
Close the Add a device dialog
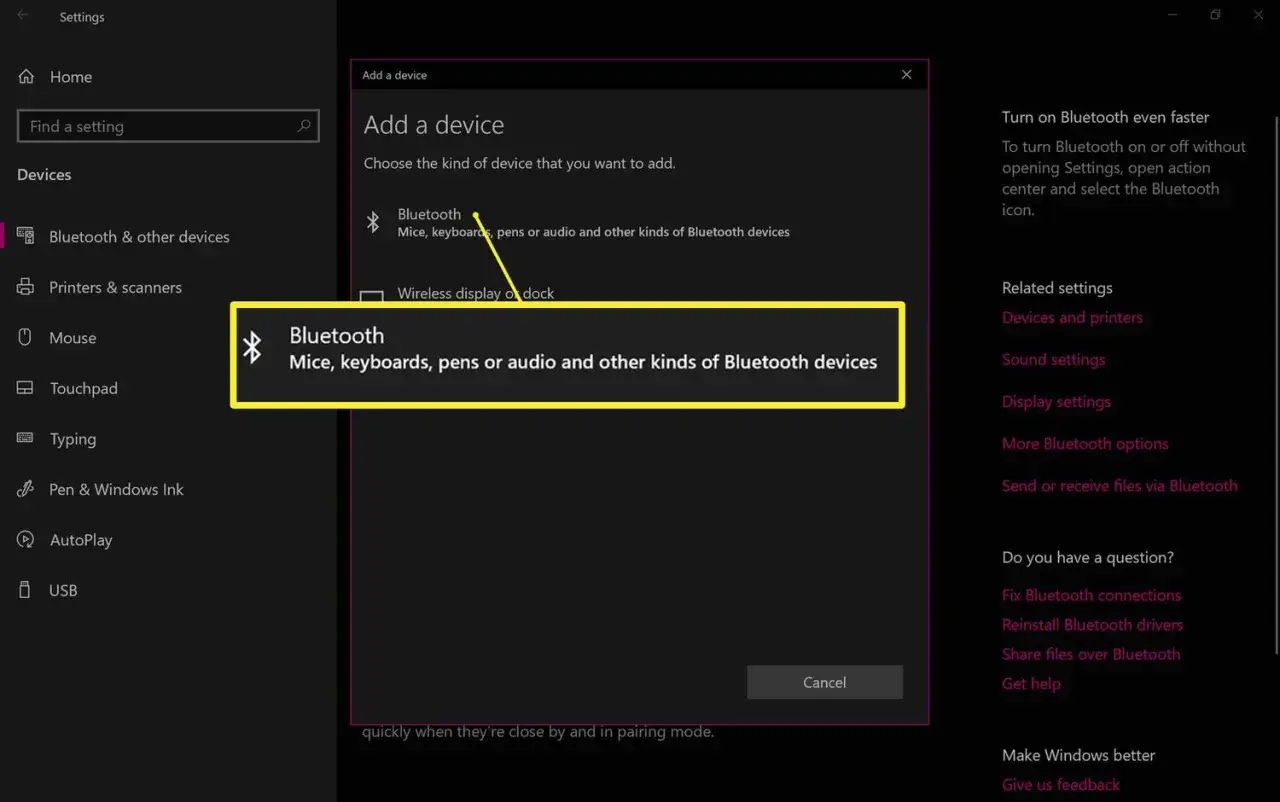(906, 75)
